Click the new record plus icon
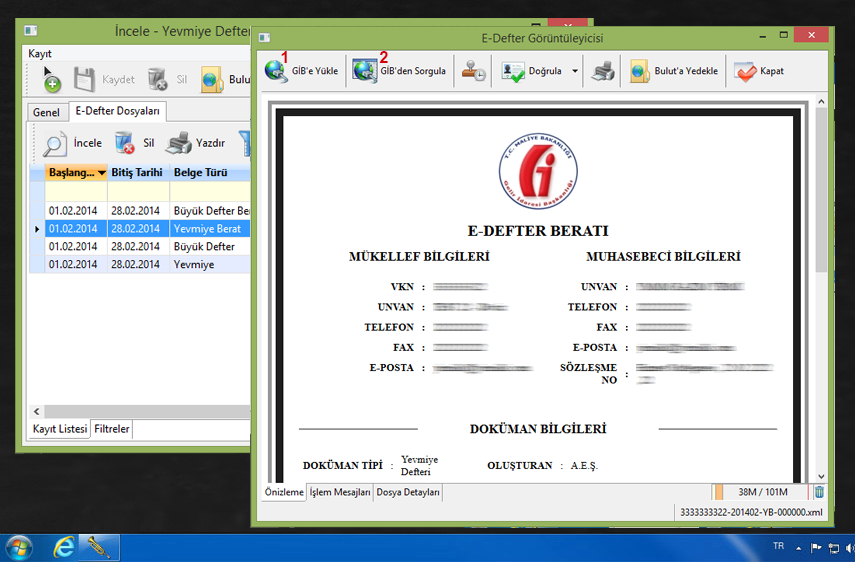Viewport: 855px width, 562px height. [x=51, y=80]
